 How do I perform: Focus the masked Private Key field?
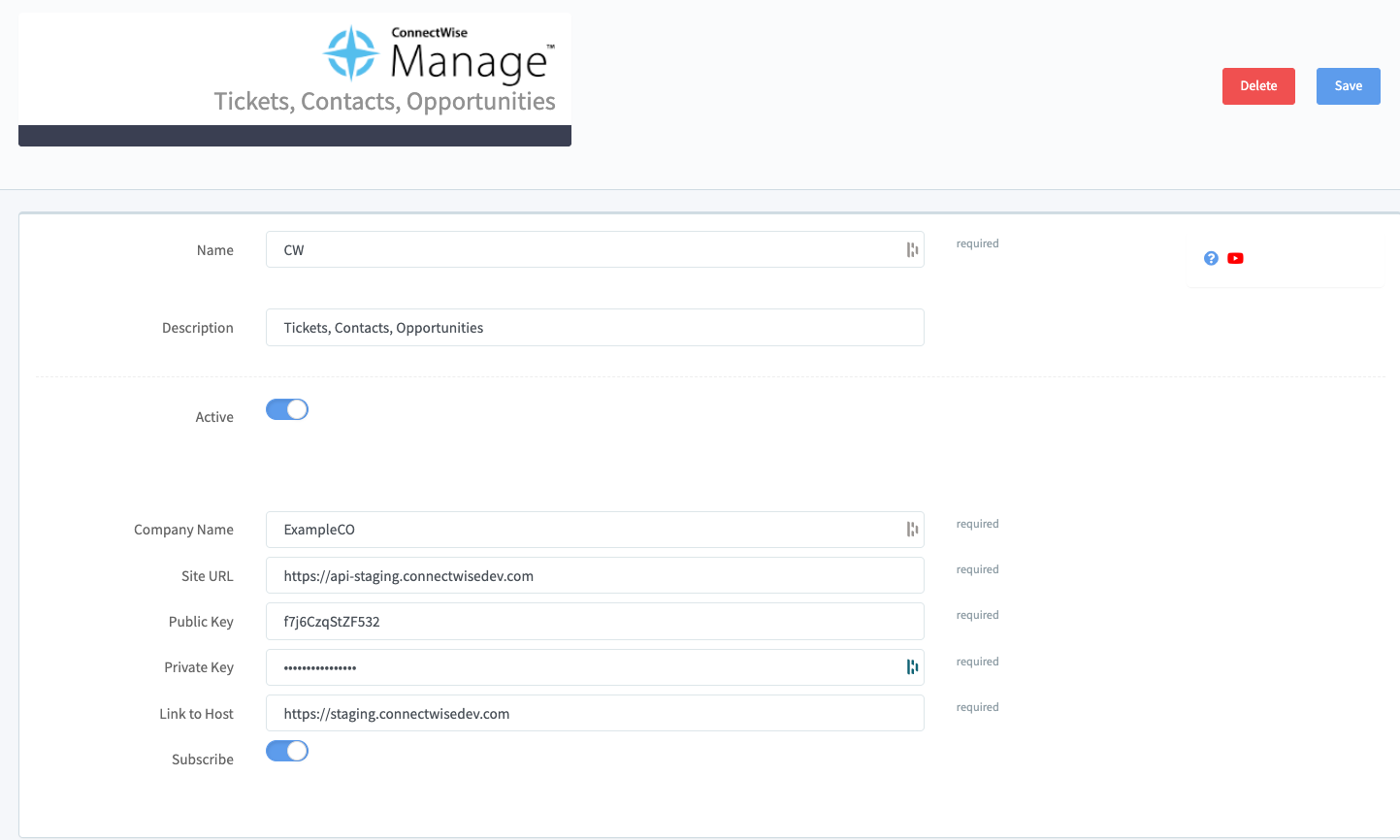(x=595, y=667)
